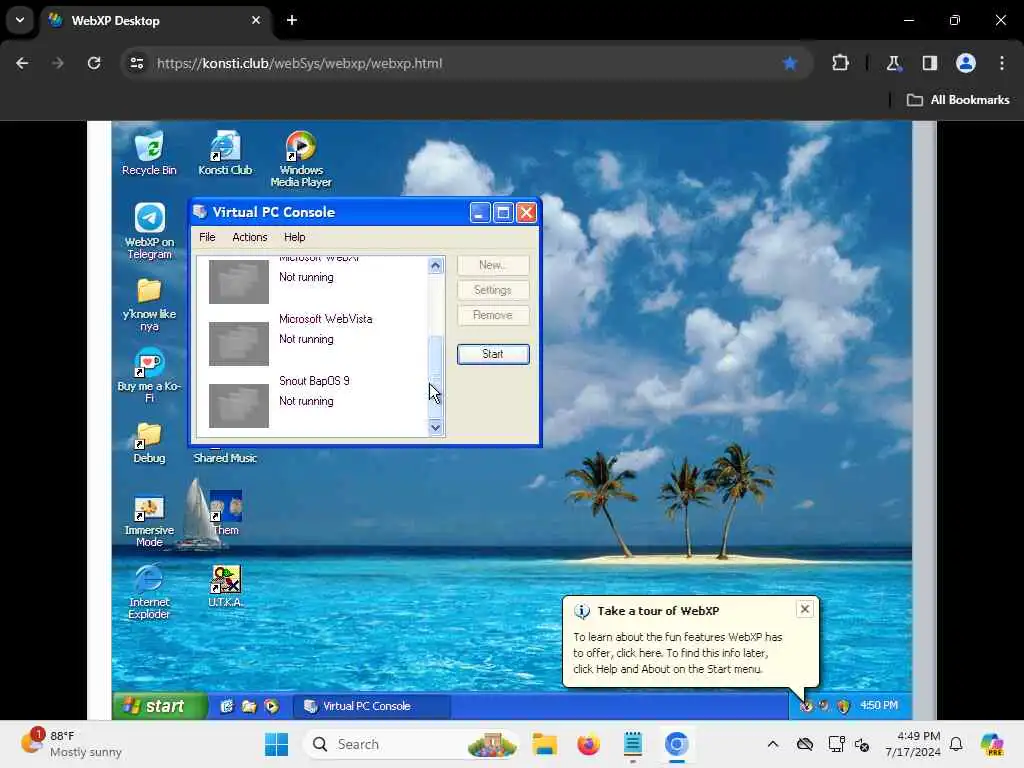Click the Virtual PC Console taskbar button
This screenshot has height=768, width=1024.
371,706
